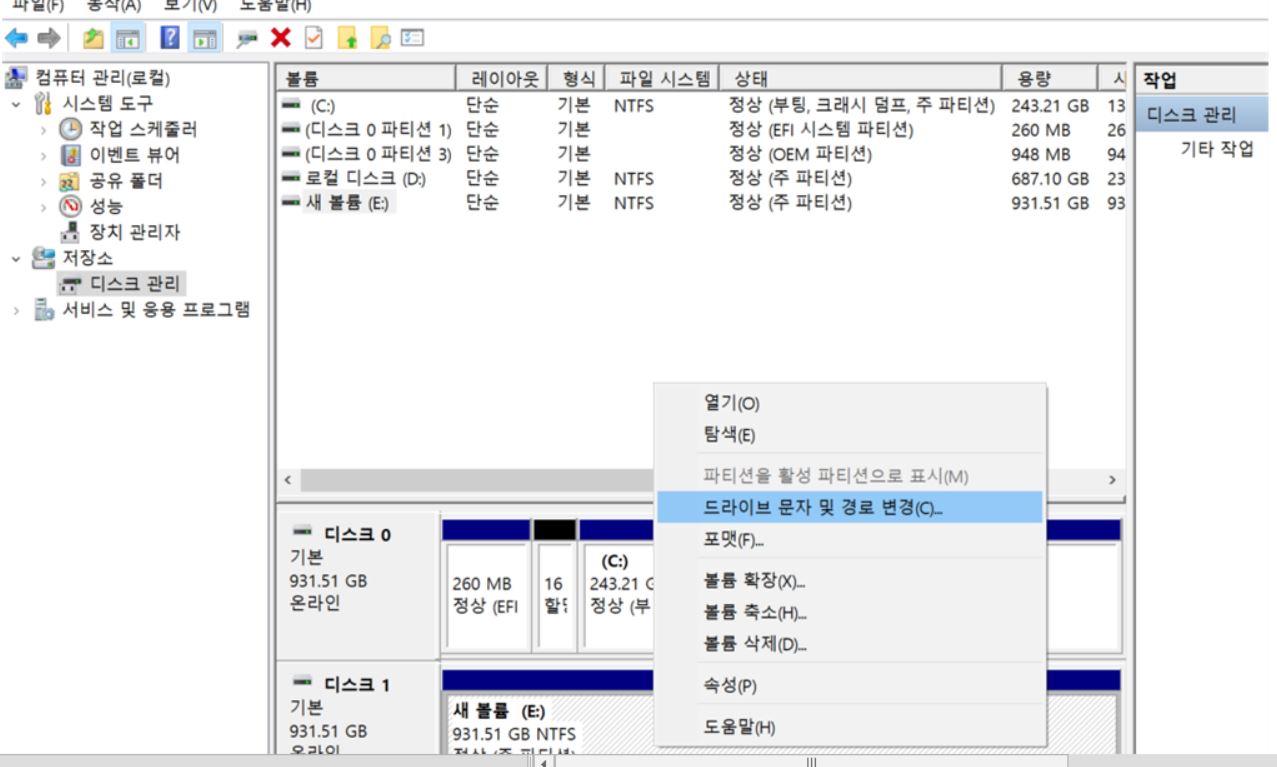Click the red X delete toolbar icon

281,39
